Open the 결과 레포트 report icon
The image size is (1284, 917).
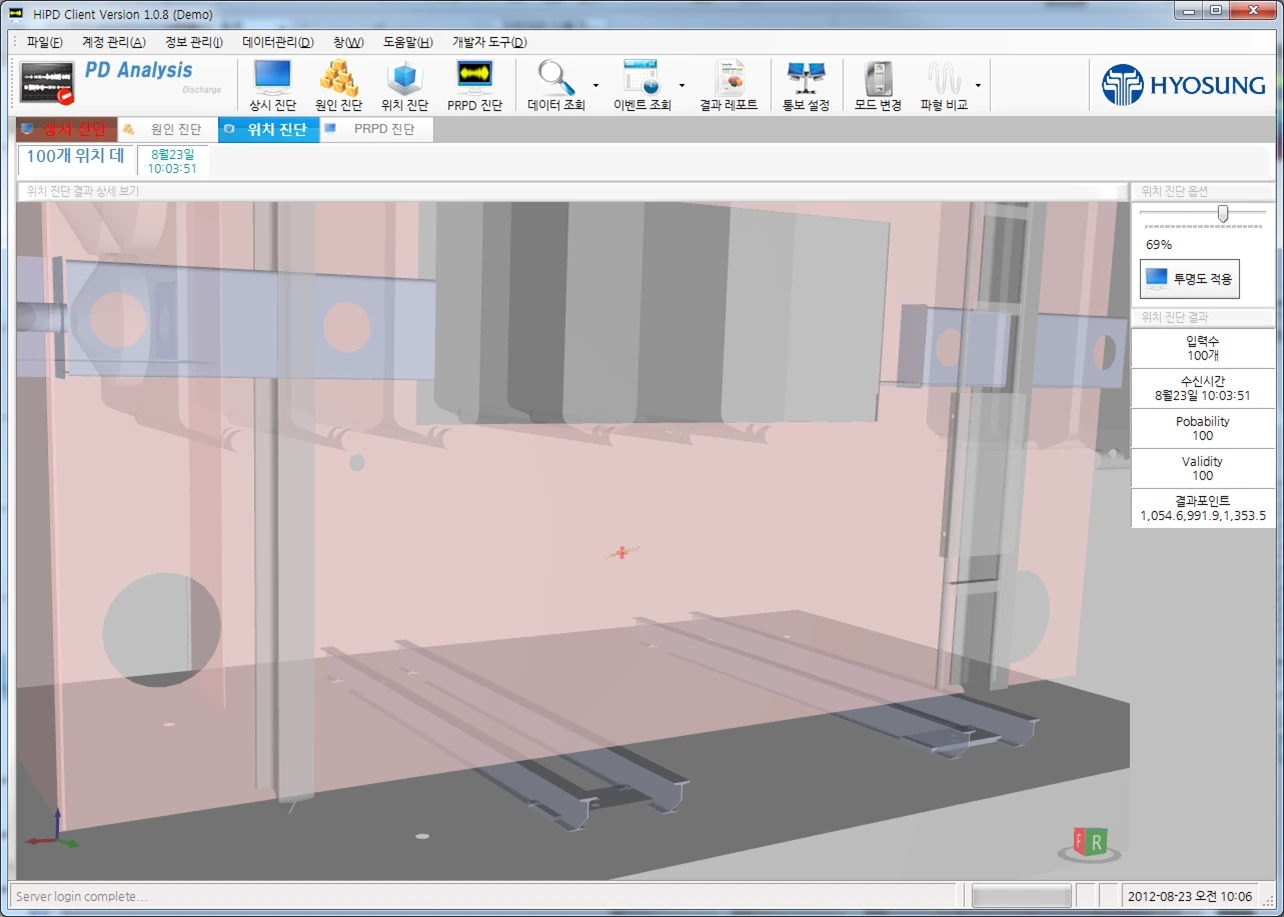point(728,85)
